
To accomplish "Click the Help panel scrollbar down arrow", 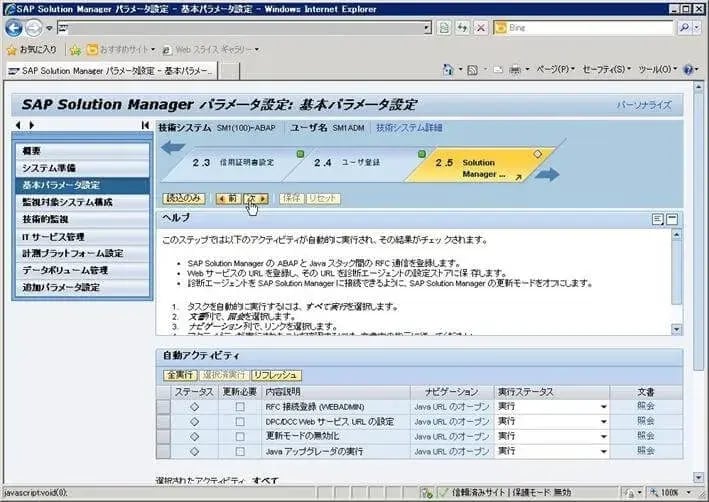I will [x=676, y=329].
